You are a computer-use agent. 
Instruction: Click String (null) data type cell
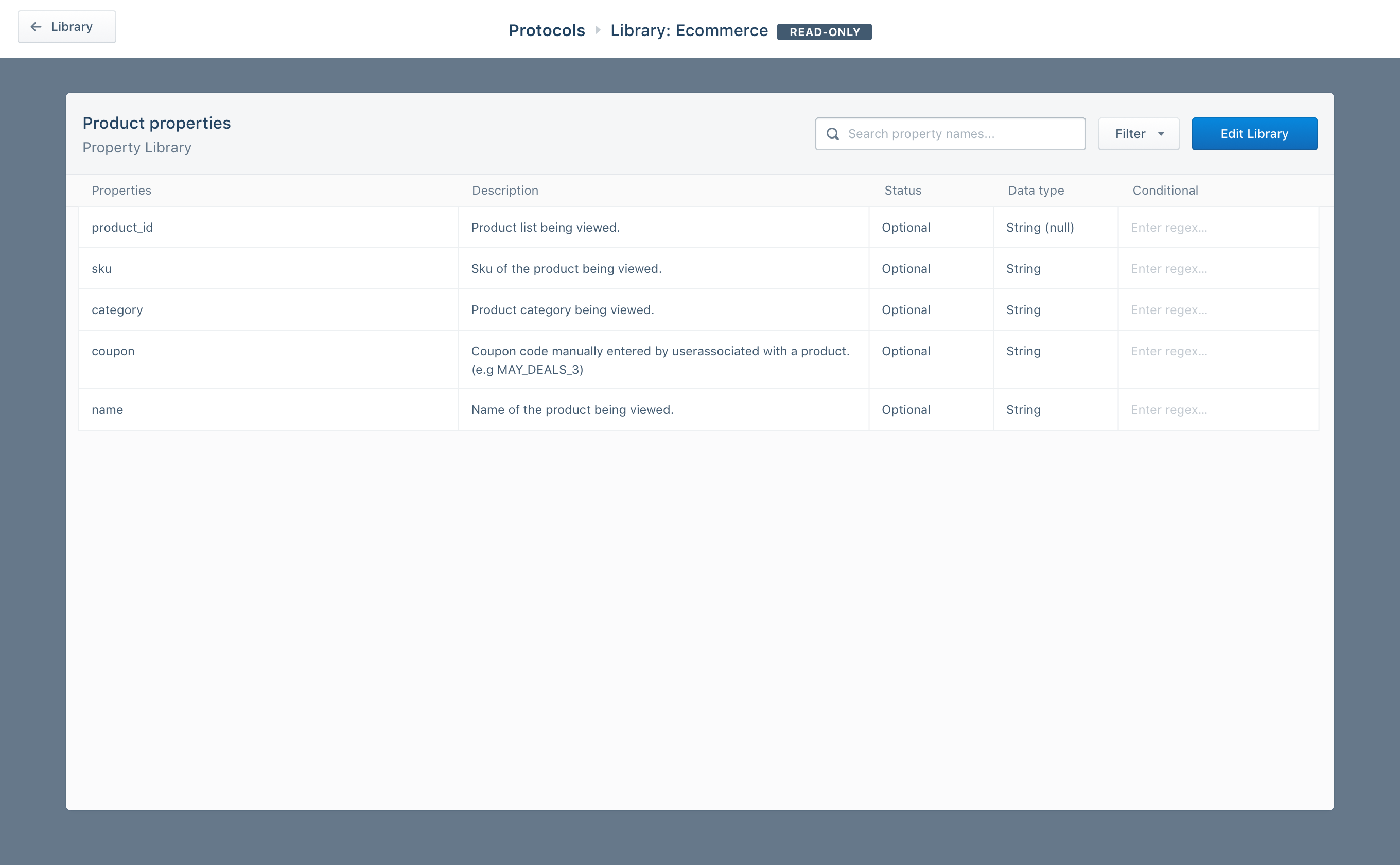pyautogui.click(x=1040, y=228)
